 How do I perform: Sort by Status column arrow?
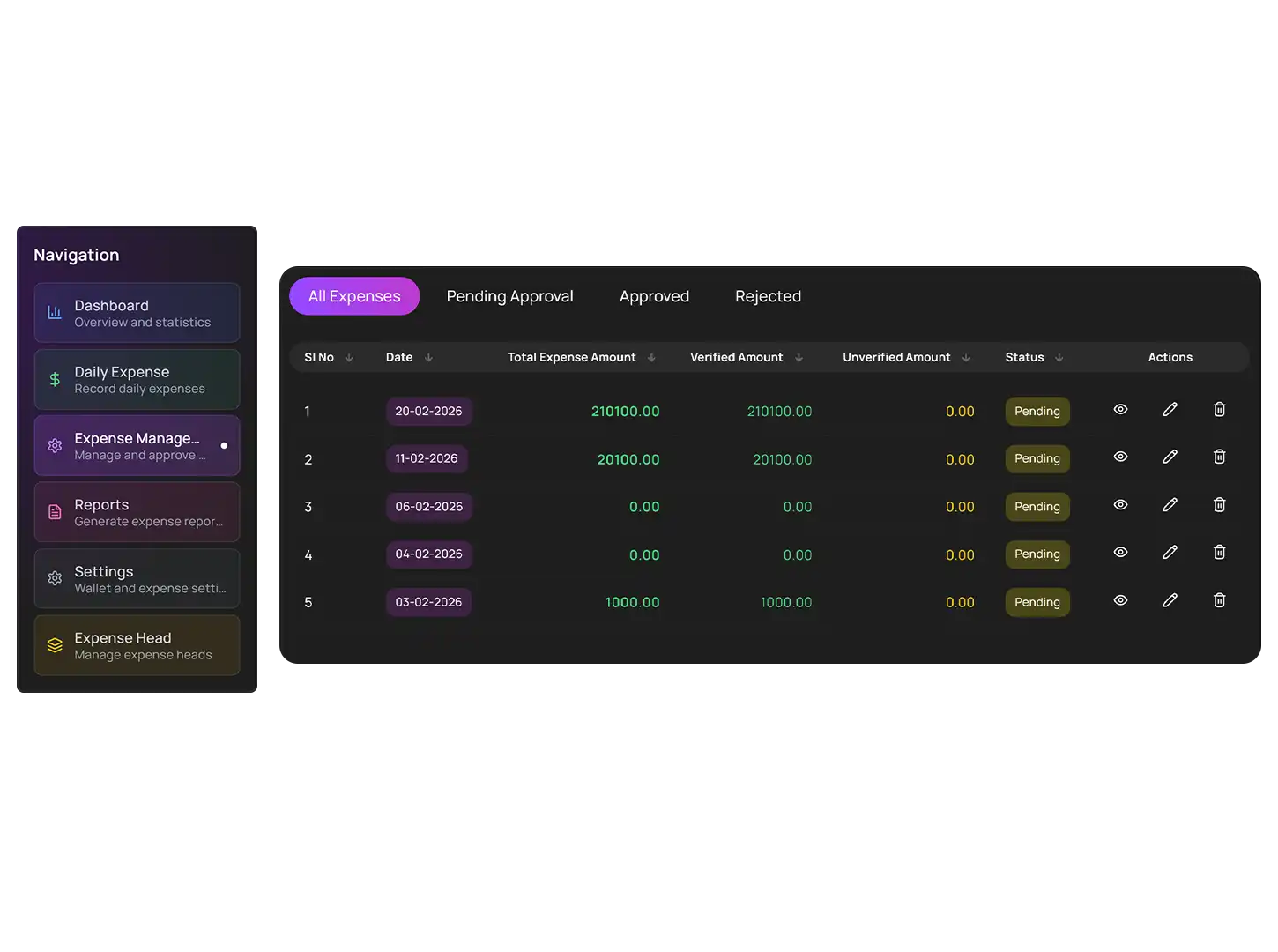tap(1059, 358)
